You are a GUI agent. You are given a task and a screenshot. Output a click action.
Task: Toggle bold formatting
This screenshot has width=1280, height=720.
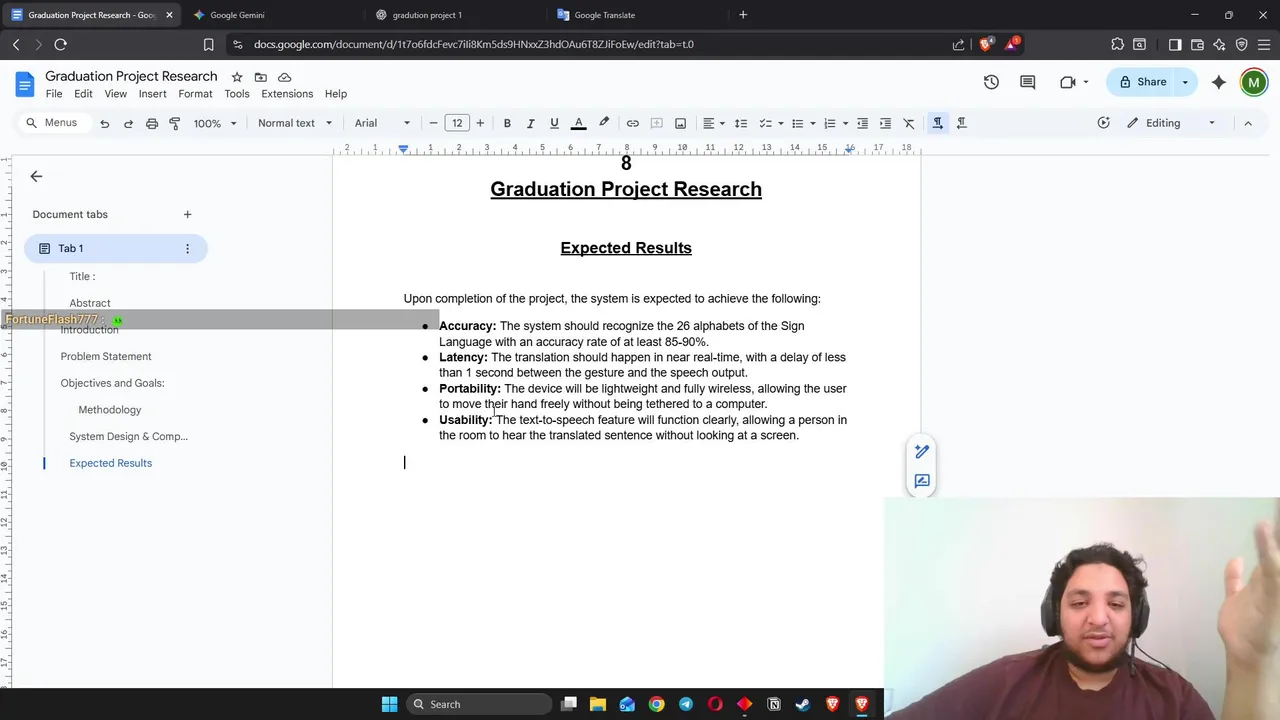tap(507, 123)
